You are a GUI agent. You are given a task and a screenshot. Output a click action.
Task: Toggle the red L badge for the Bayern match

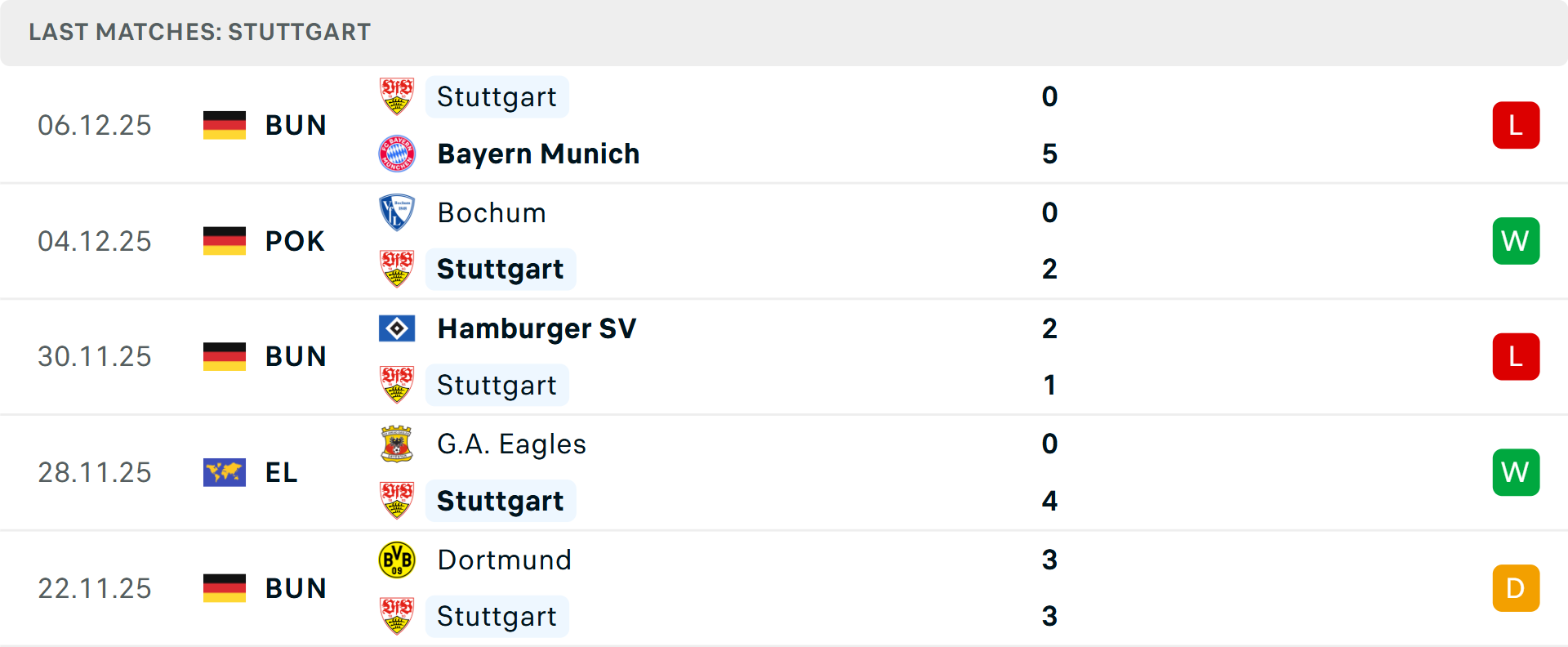point(1516,124)
